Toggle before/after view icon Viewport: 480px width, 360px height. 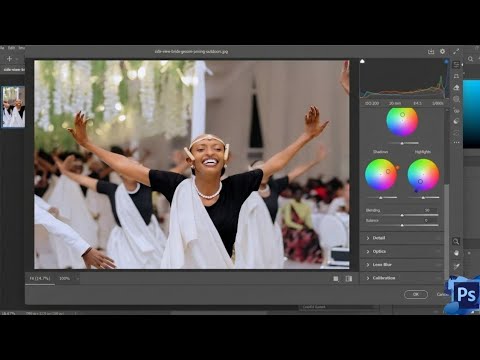coord(349,279)
